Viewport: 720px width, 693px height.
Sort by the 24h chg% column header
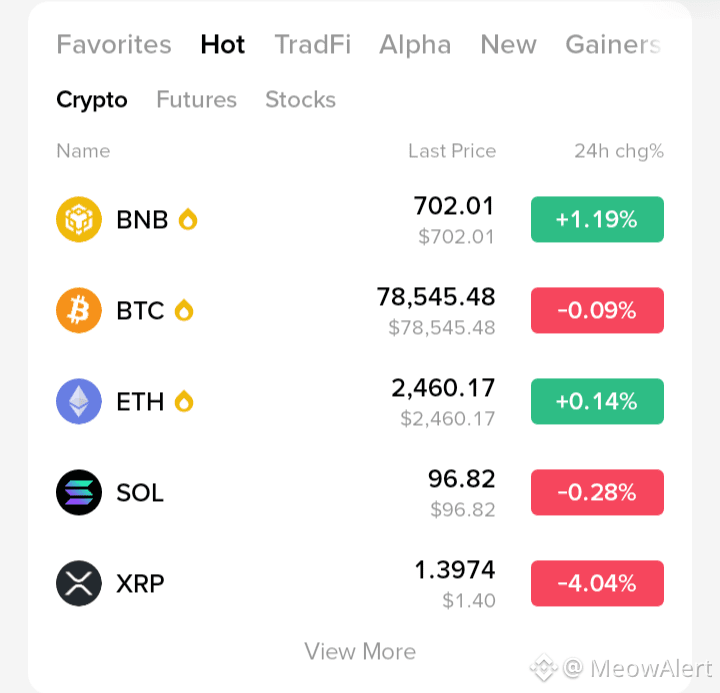pos(619,151)
